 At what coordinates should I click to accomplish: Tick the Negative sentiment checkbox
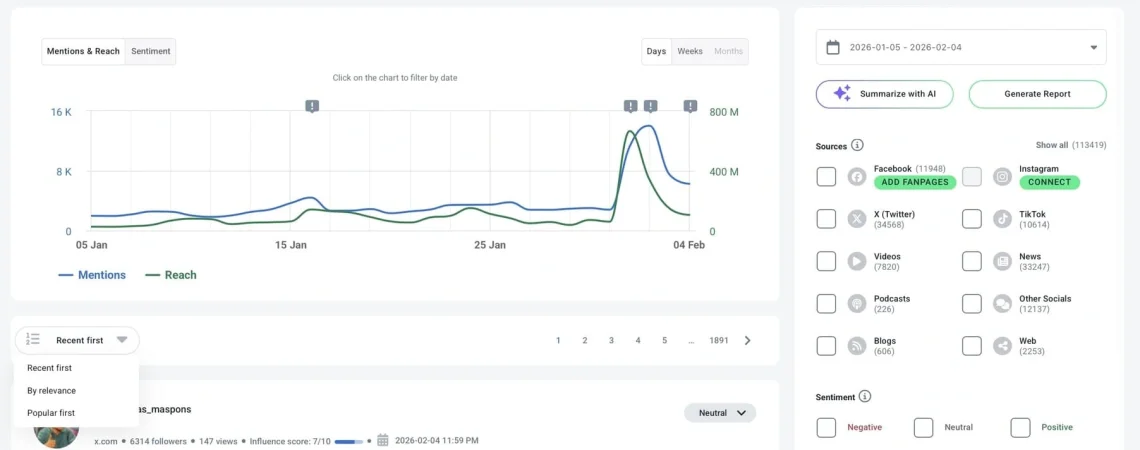[826, 427]
